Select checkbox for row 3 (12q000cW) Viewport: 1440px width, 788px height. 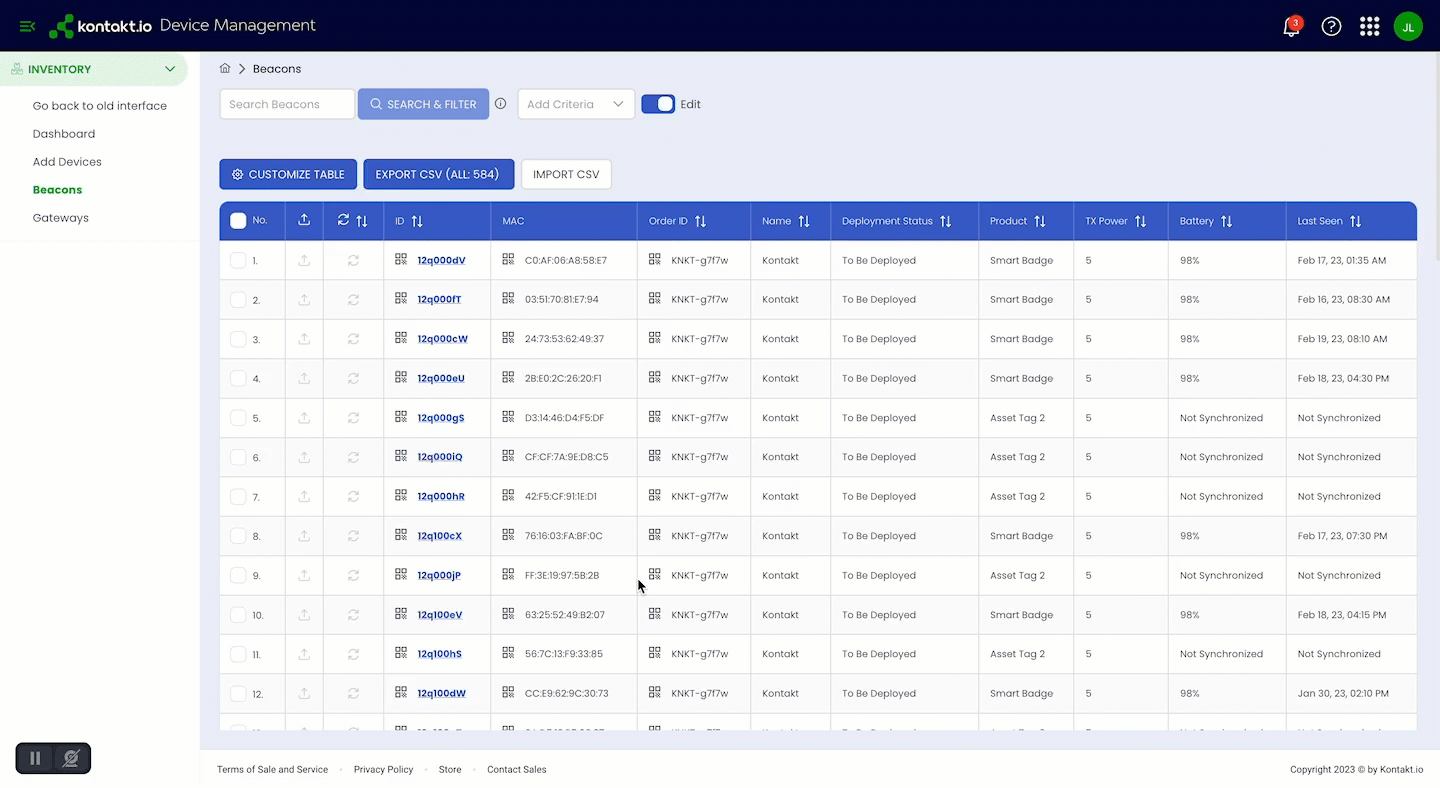(238, 339)
